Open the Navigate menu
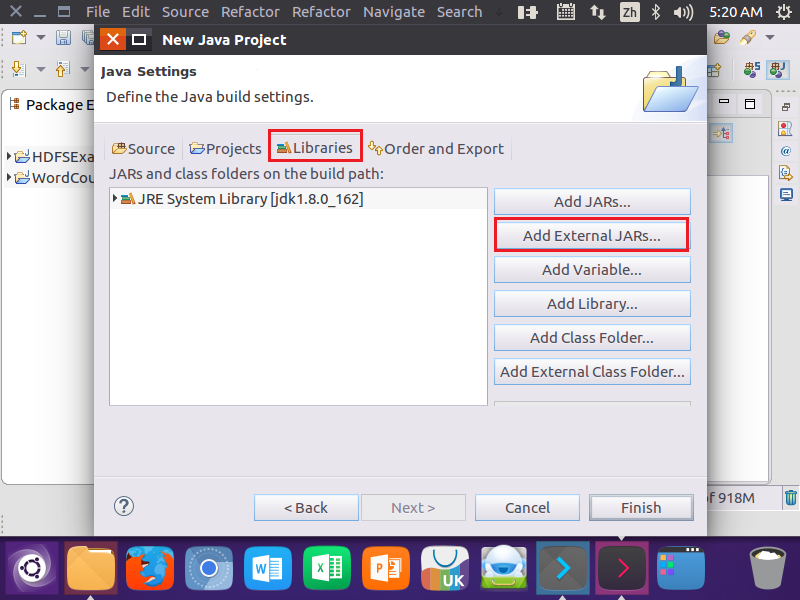The width and height of the screenshot is (800, 600). [394, 12]
